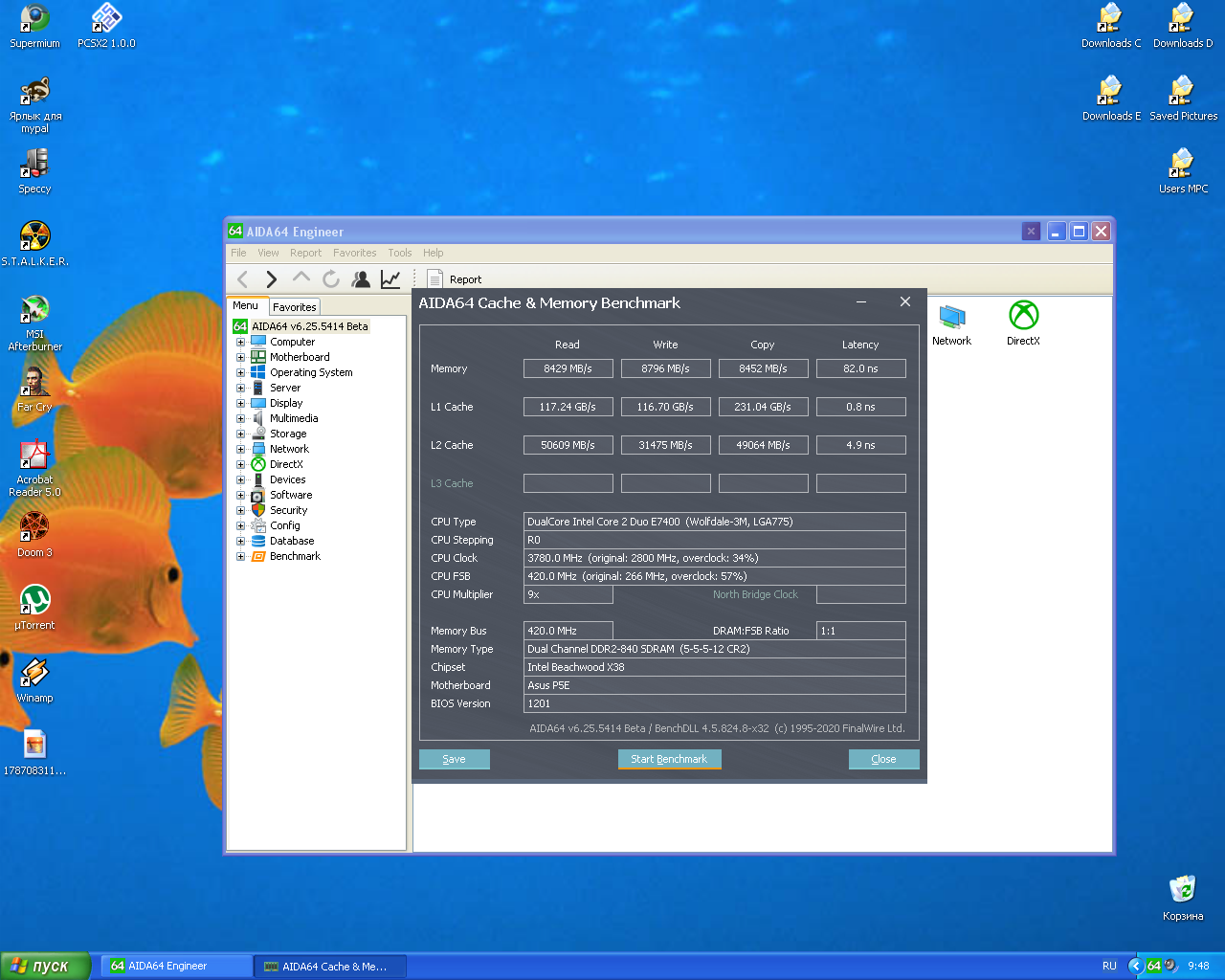The height and width of the screenshot is (980, 1225).
Task: Open the File menu
Action: pos(238,253)
